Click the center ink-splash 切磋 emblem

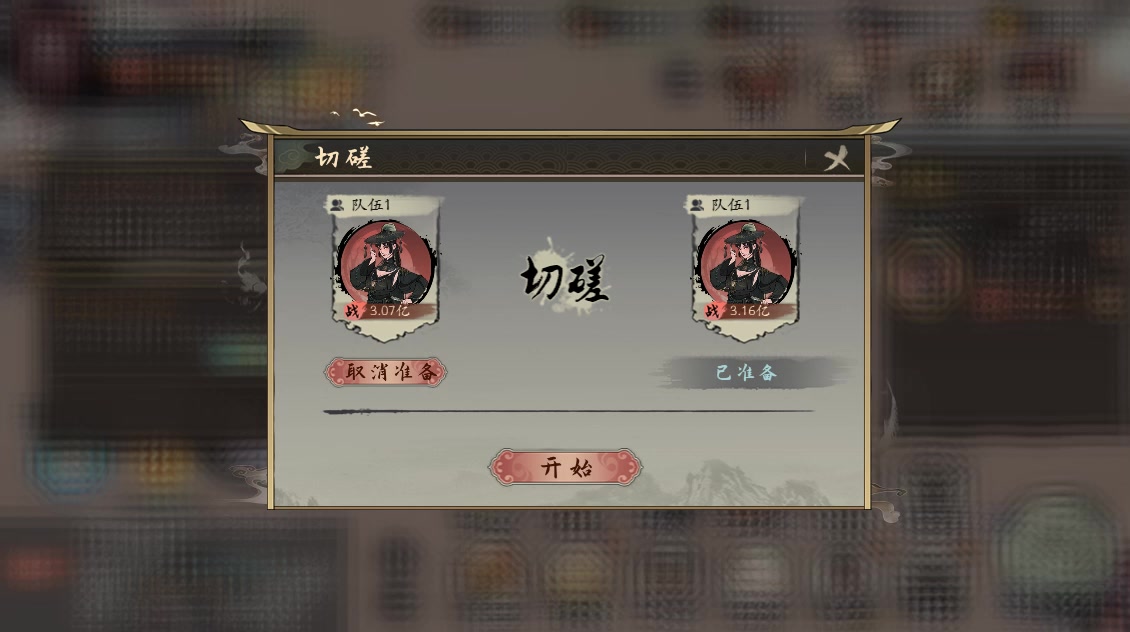(565, 277)
